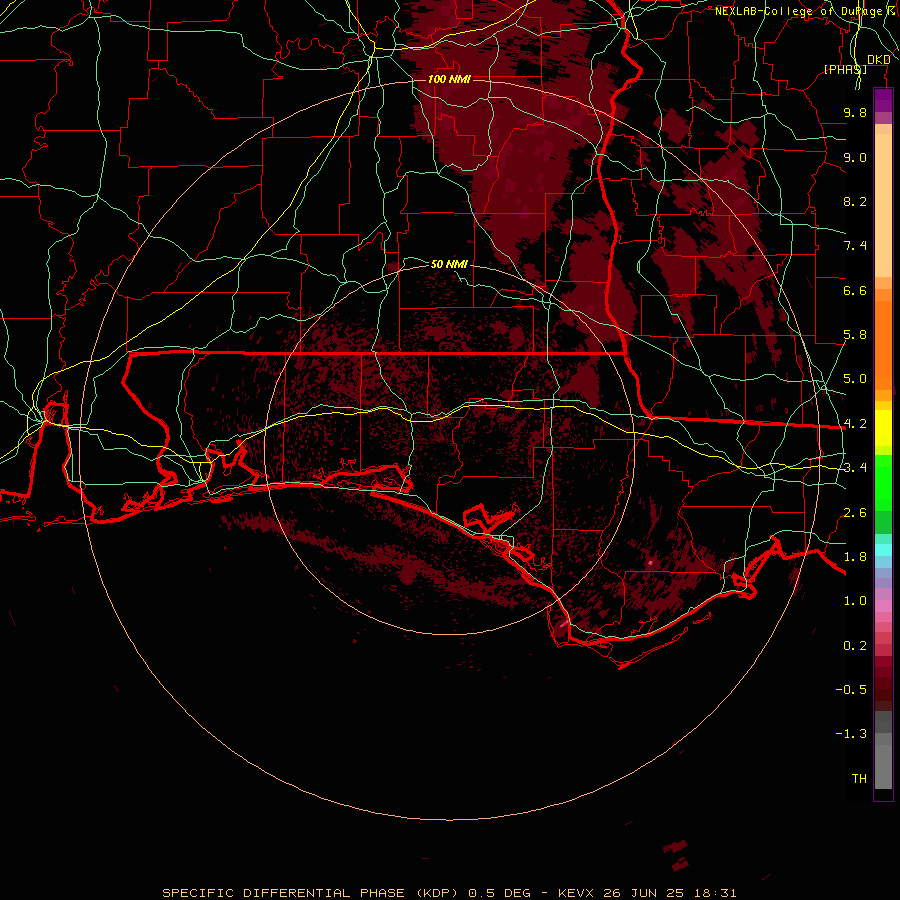Click the 9.0 value on the scale
This screenshot has width=900, height=900.
point(855,157)
